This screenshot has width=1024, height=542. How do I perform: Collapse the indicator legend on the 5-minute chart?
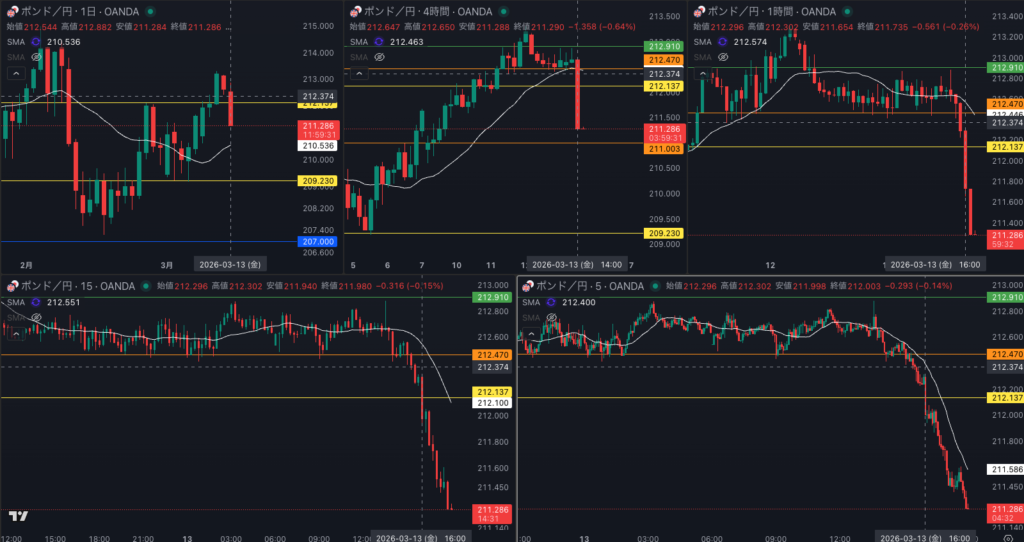click(531, 334)
